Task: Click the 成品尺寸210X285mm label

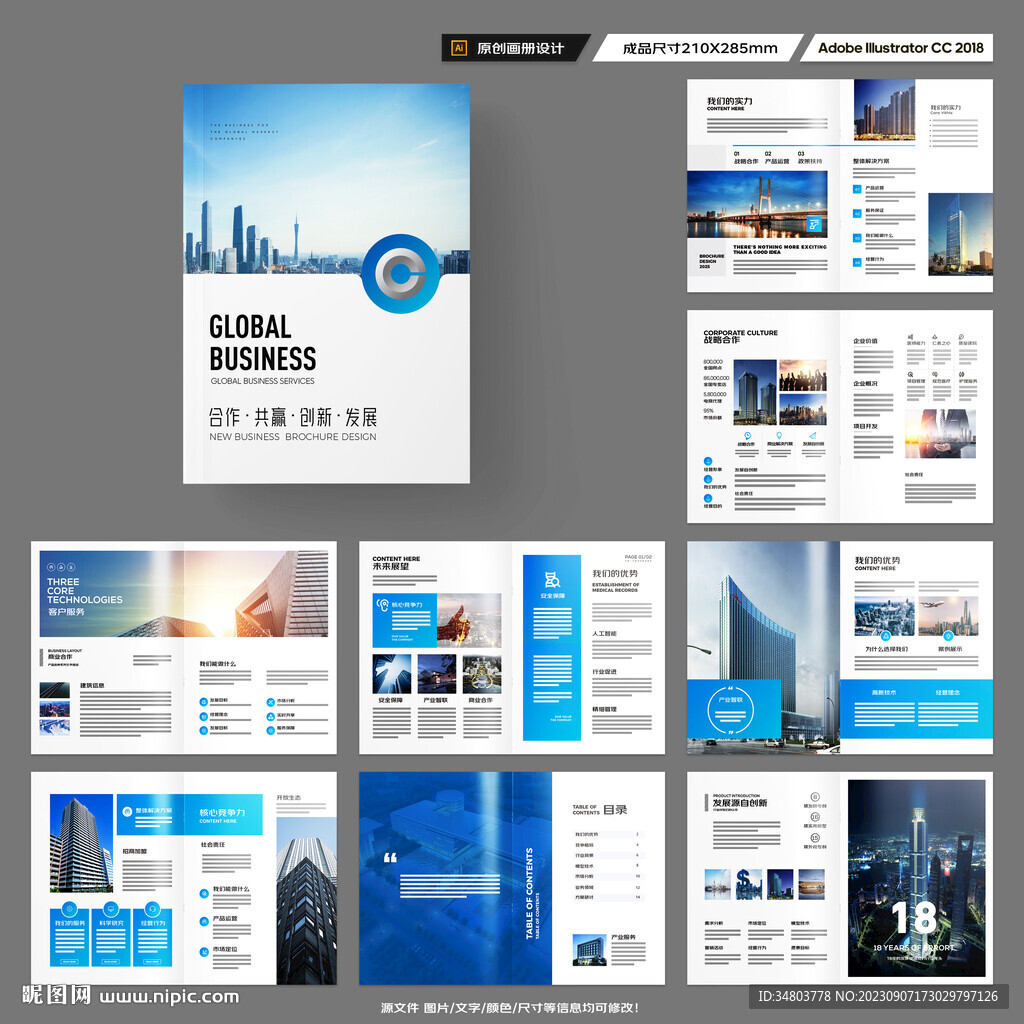Action: tap(699, 48)
